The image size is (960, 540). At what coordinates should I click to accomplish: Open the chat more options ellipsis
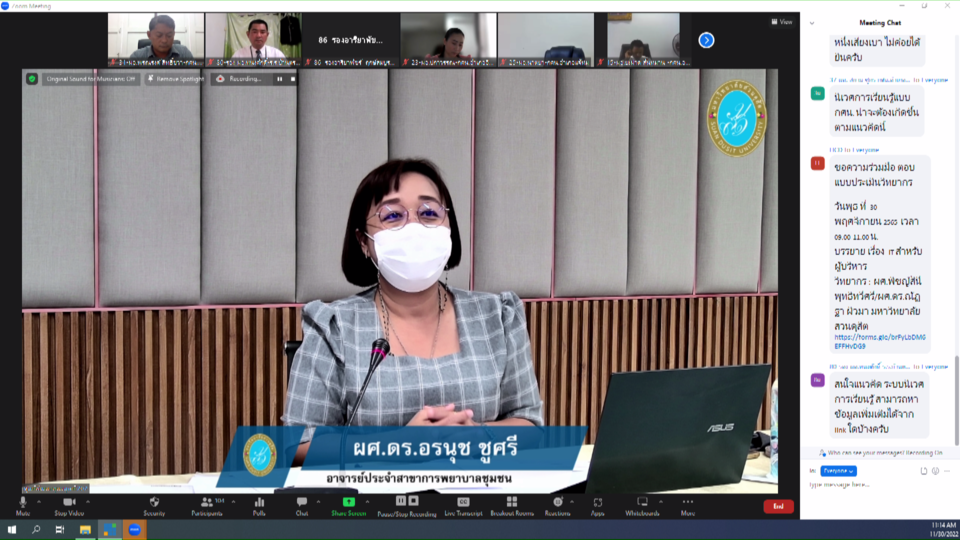point(947,471)
